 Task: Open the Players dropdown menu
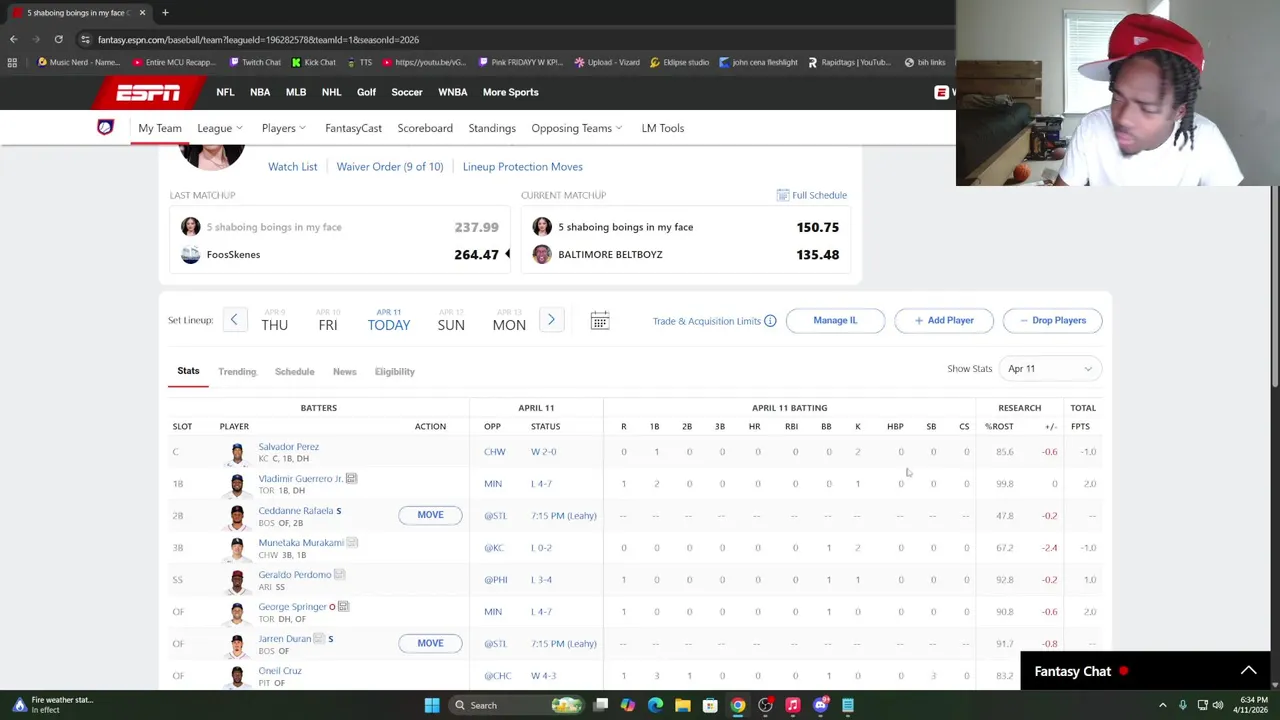click(284, 128)
